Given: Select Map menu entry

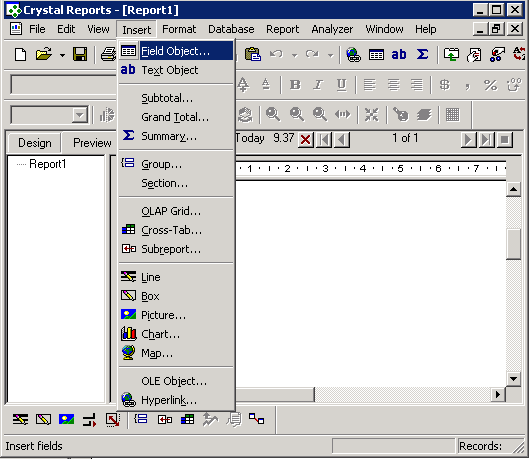Looking at the screenshot, I should click(176, 353).
